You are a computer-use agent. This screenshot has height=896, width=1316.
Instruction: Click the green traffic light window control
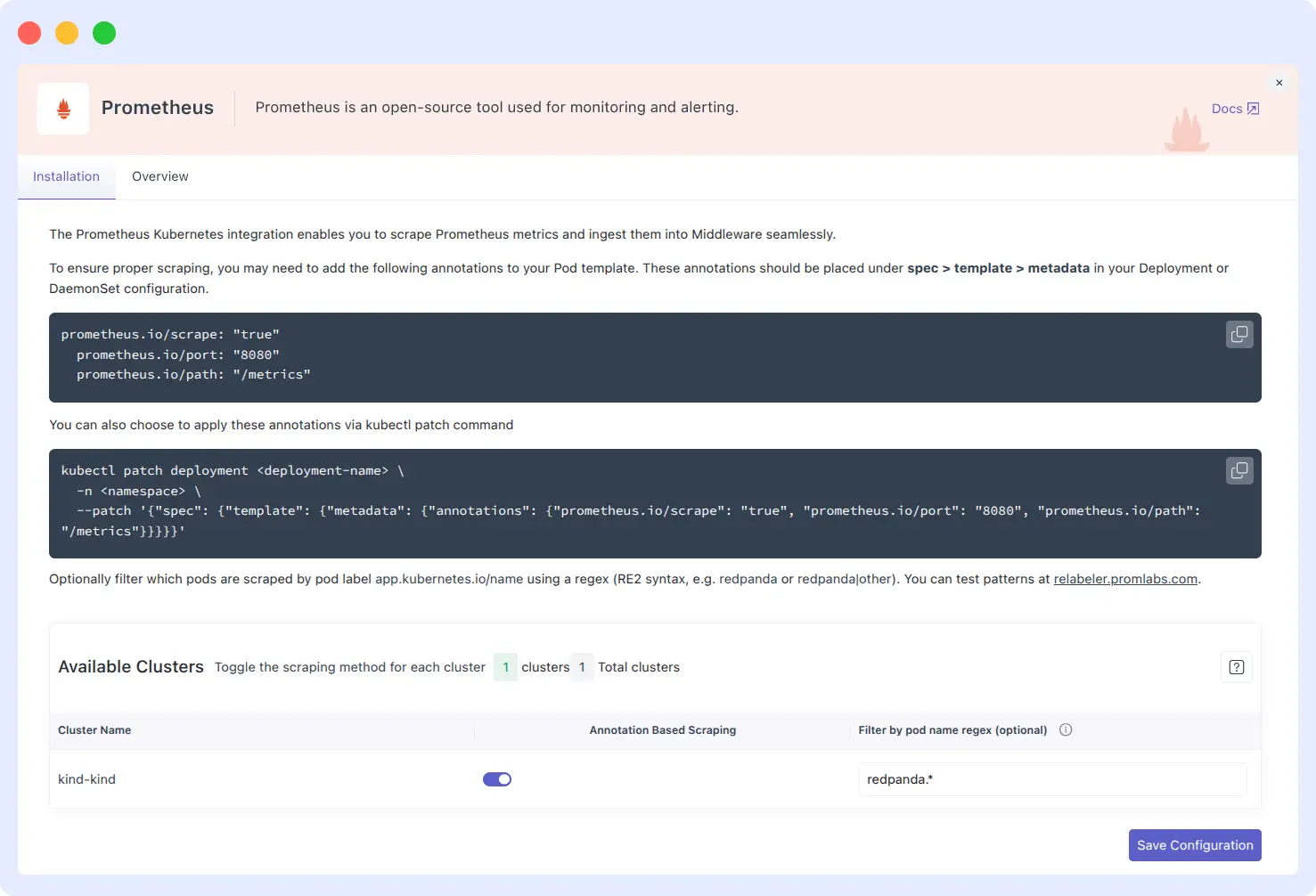click(x=104, y=31)
